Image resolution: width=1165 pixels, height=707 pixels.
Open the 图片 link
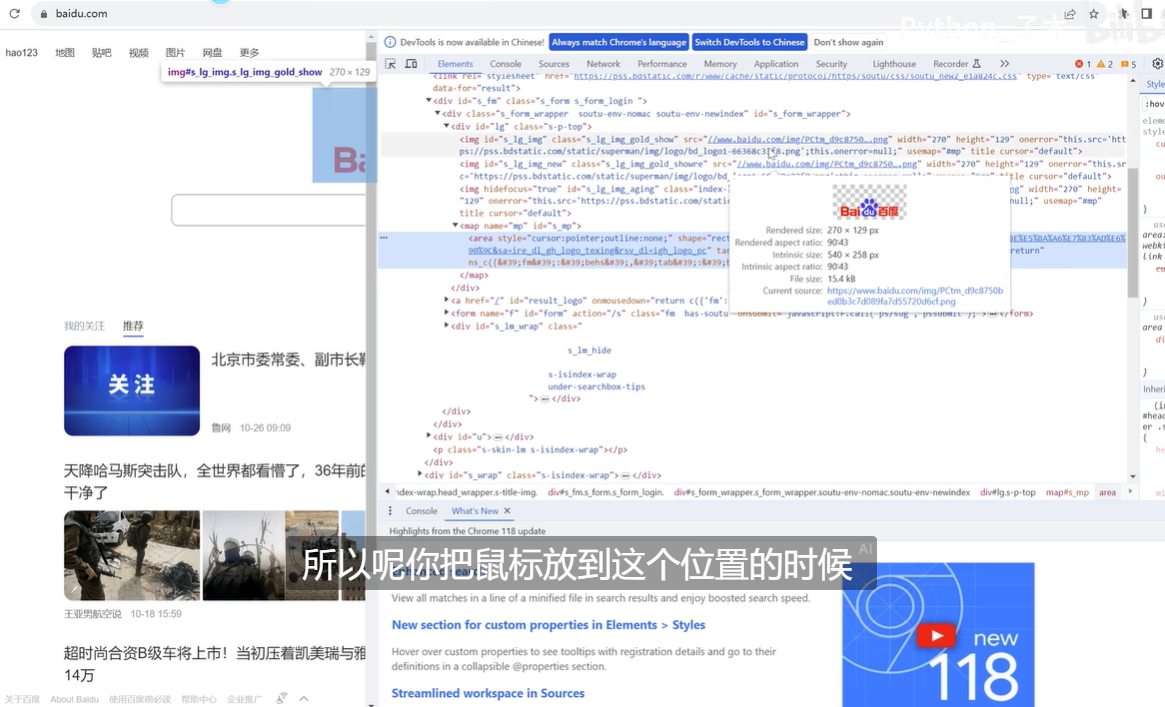pos(175,52)
